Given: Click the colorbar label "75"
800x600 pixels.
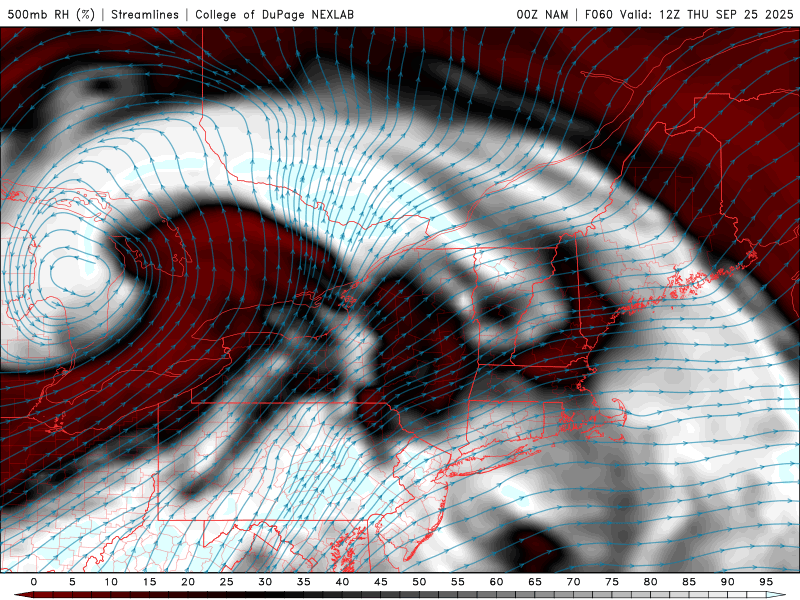Looking at the screenshot, I should [612, 582].
